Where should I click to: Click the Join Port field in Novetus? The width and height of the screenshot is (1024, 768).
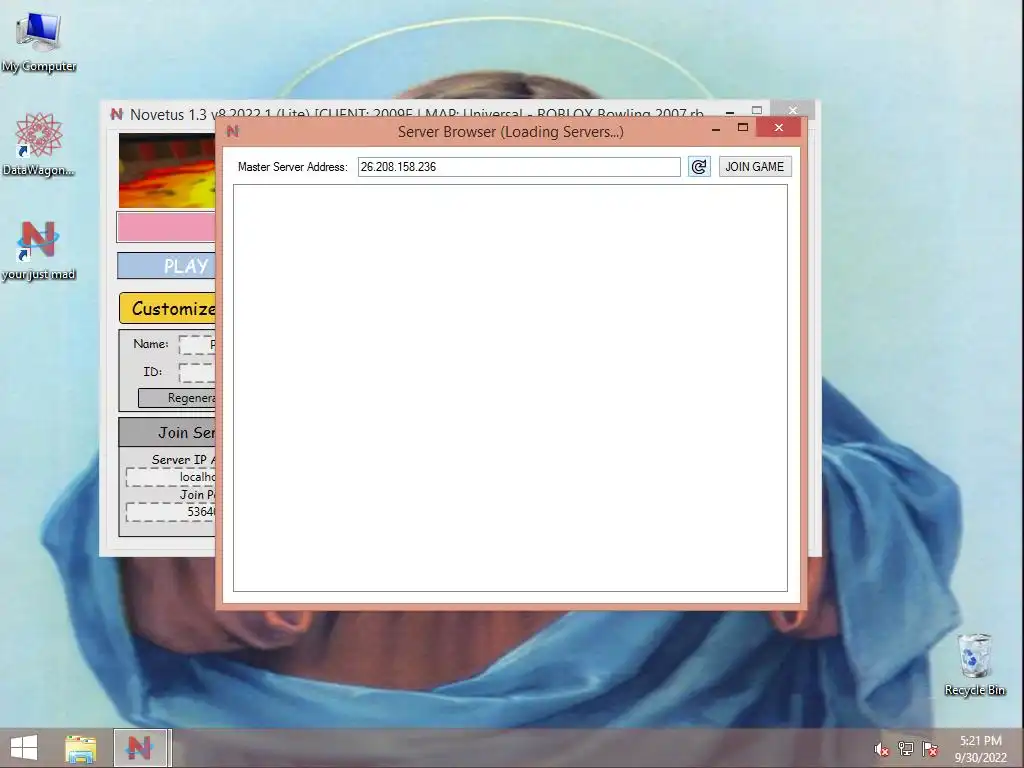click(171, 511)
